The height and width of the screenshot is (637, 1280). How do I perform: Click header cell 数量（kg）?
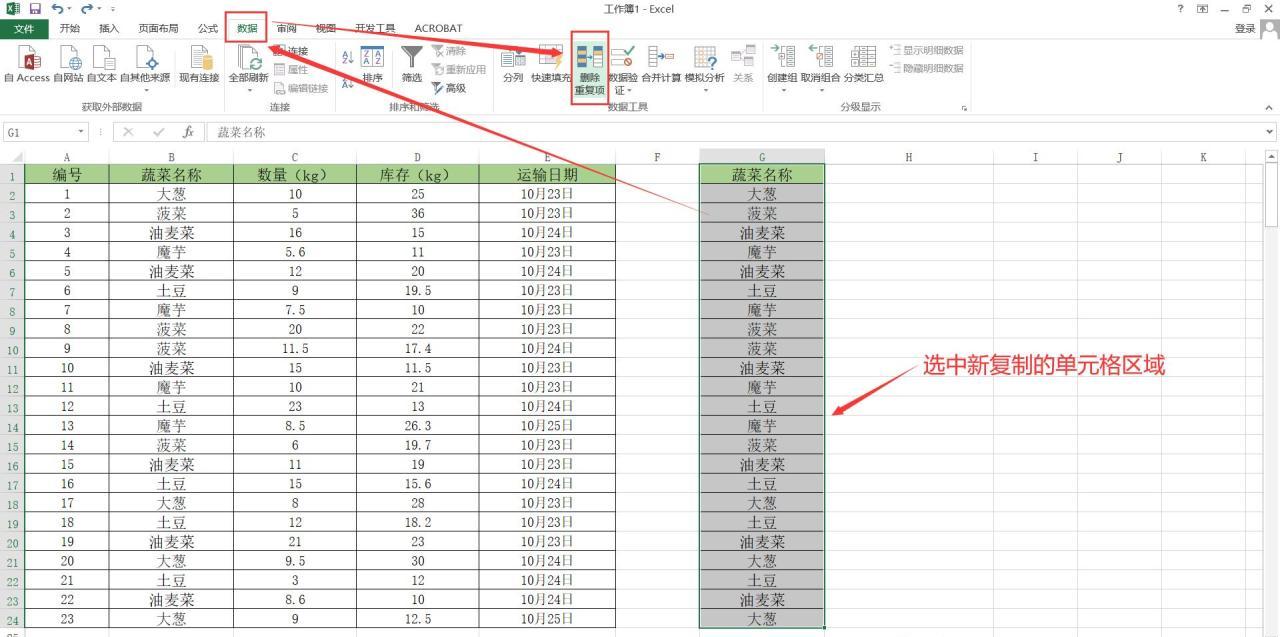coord(294,175)
